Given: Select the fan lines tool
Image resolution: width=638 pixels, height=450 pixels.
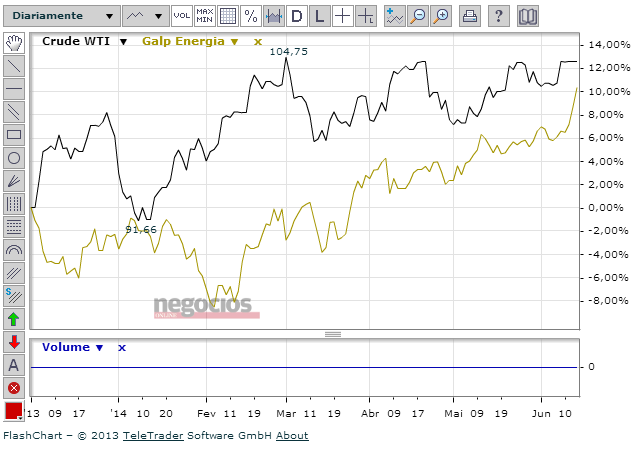Looking at the screenshot, I should tap(14, 181).
